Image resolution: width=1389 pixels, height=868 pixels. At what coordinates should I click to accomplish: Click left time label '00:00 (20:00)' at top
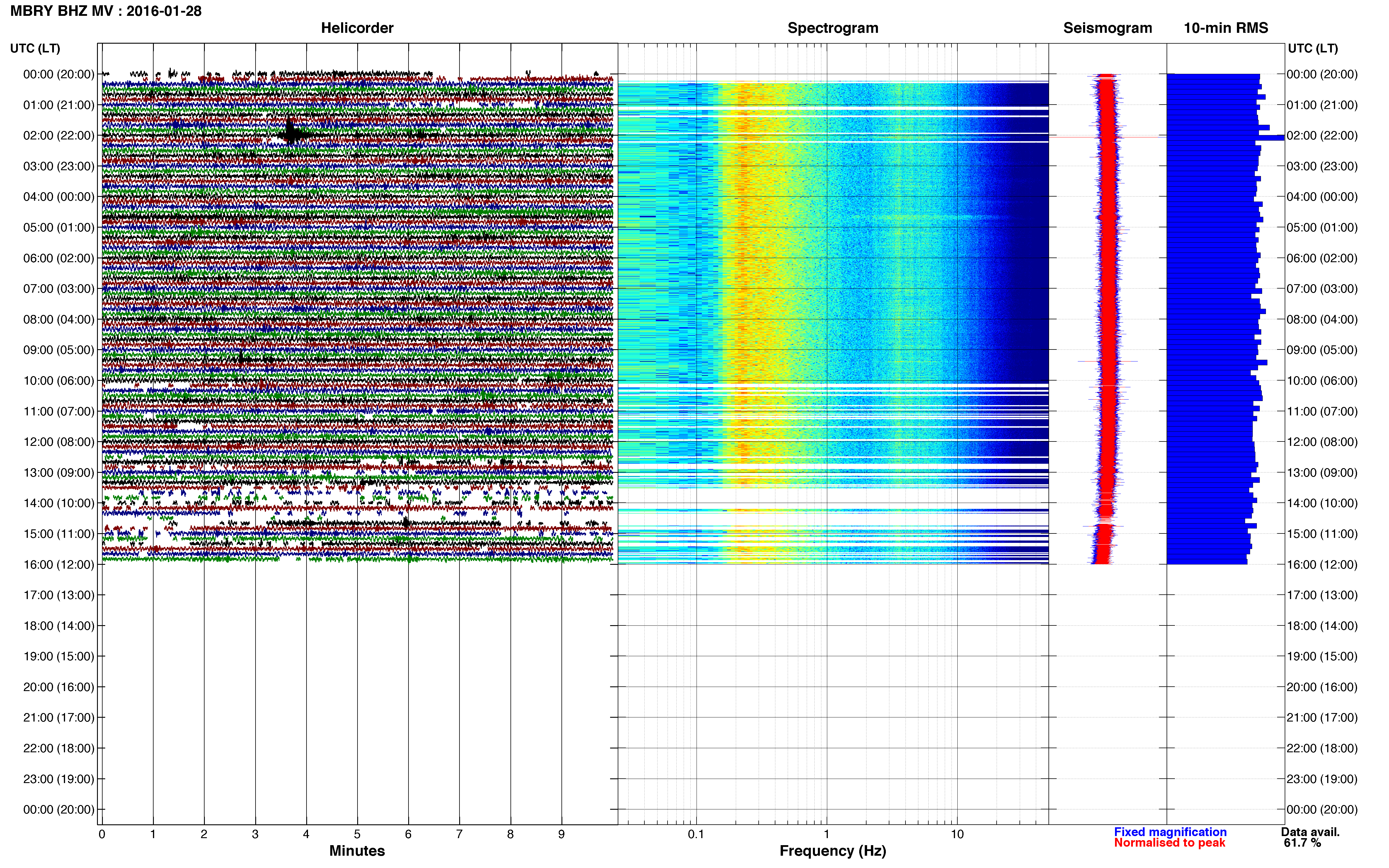(59, 74)
